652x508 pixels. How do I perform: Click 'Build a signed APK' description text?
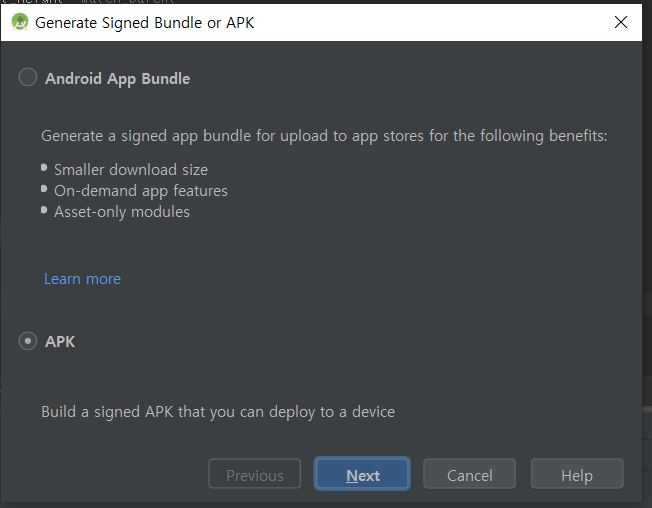[x=218, y=412]
